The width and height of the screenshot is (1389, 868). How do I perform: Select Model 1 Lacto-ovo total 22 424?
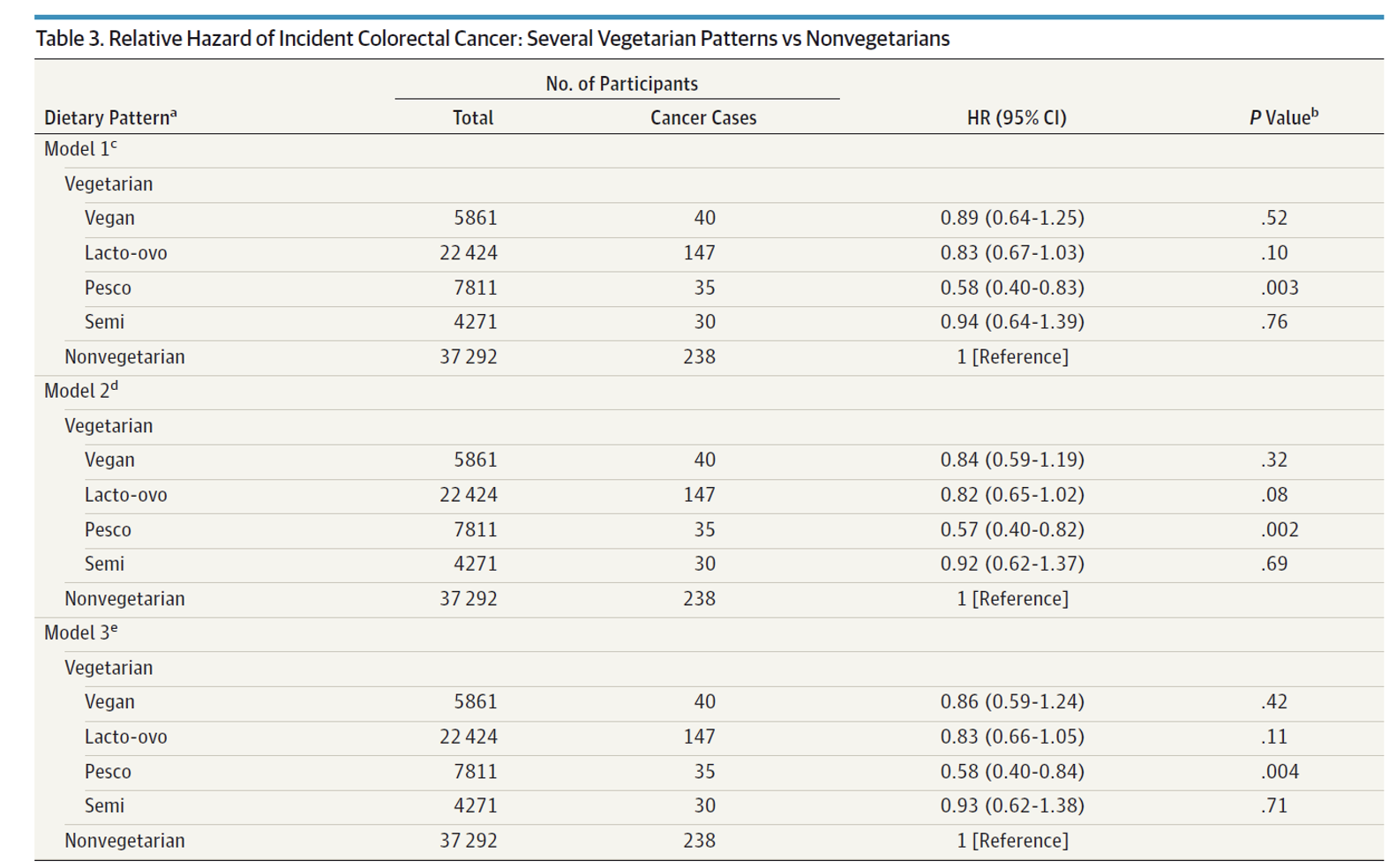469,253
